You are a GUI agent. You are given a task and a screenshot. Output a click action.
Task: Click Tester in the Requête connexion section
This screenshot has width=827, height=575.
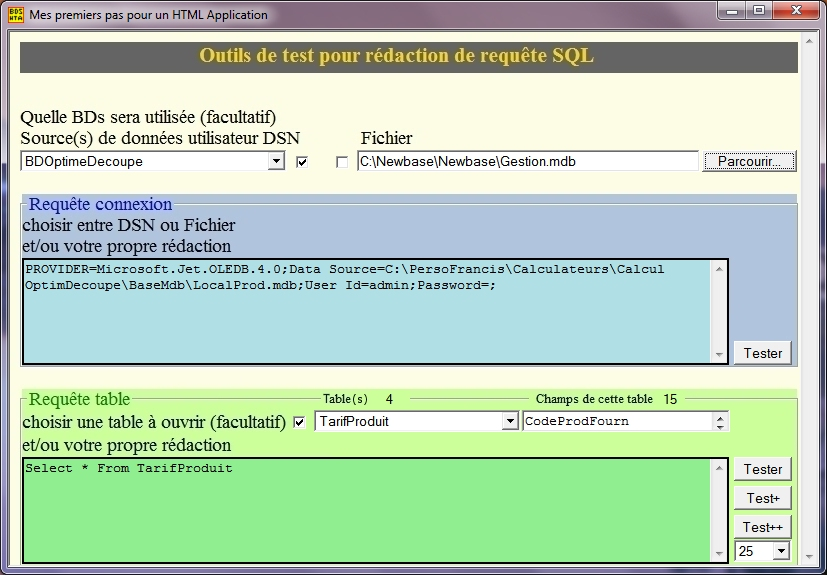pos(763,353)
